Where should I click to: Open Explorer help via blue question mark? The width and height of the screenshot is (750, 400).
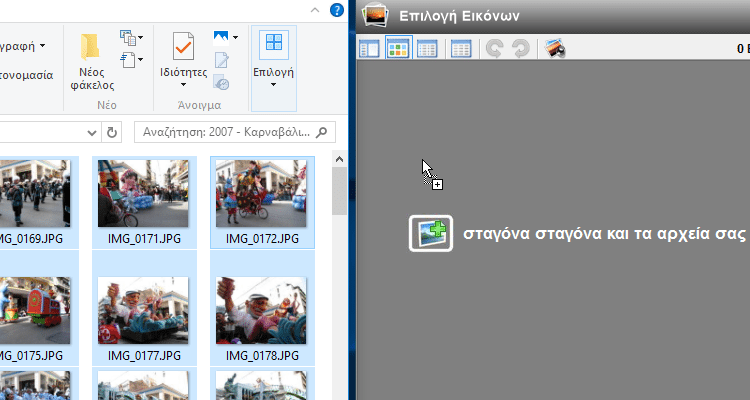tap(337, 10)
